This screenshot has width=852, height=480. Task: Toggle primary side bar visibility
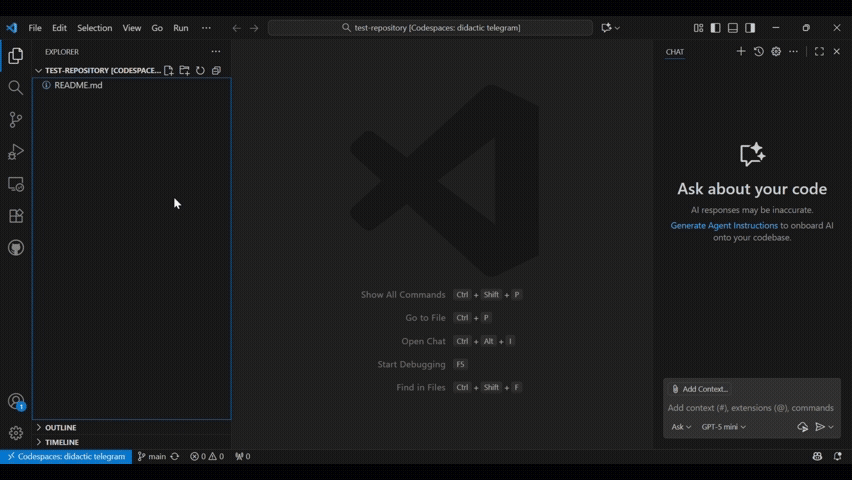coord(716,28)
